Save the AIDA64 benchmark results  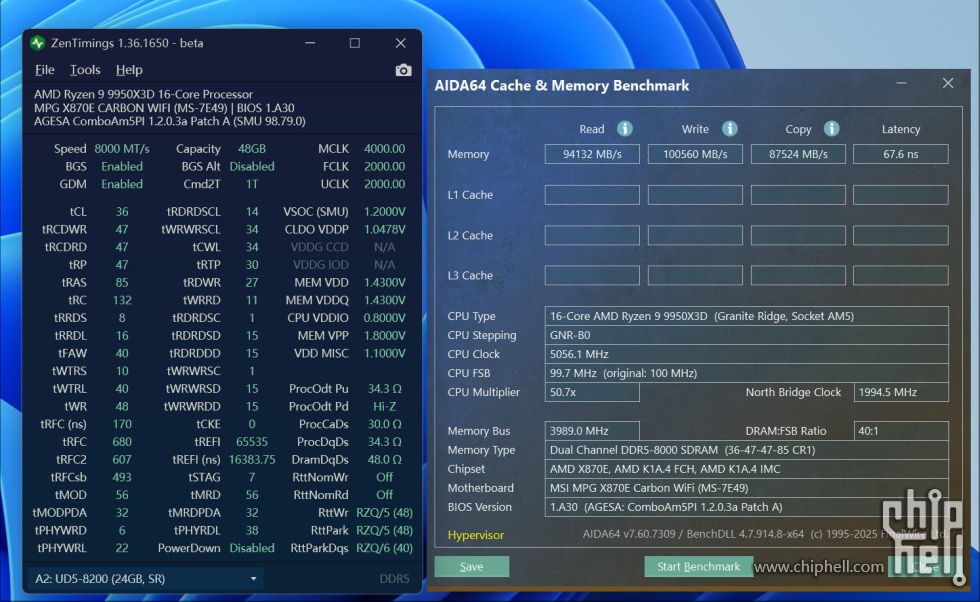click(472, 566)
